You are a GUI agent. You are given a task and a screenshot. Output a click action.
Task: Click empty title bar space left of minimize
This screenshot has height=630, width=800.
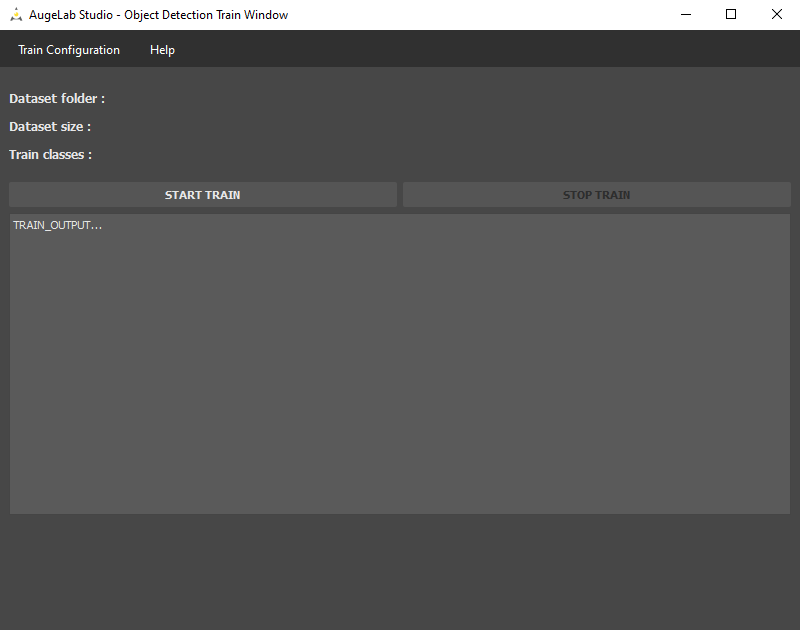click(x=480, y=15)
